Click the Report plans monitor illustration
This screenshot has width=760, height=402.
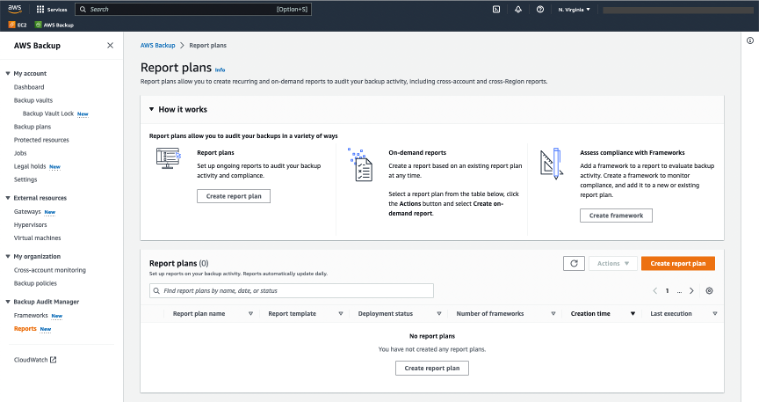[x=168, y=158]
